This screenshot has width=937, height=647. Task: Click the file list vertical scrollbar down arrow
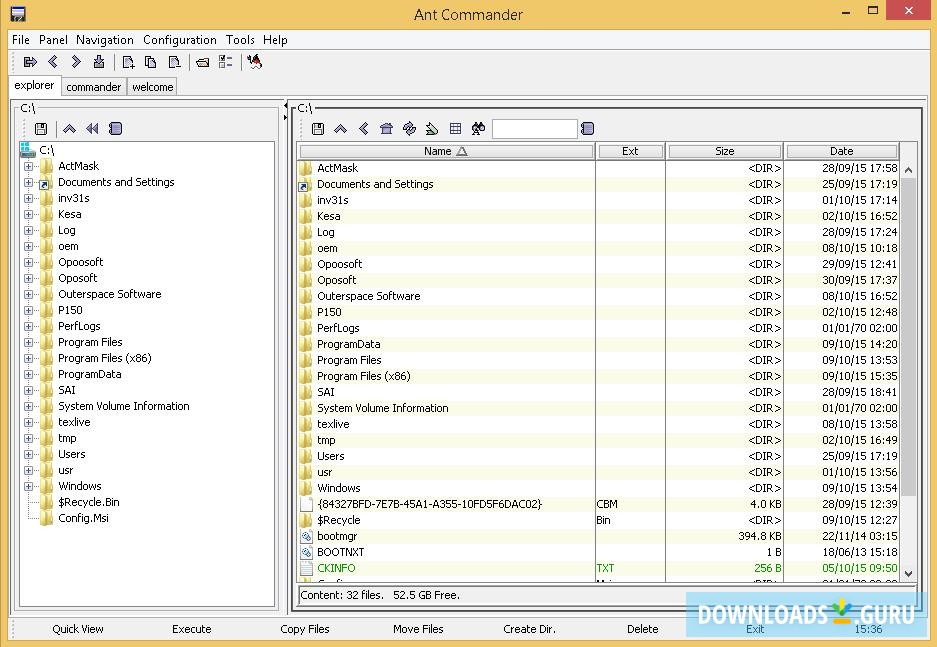908,573
